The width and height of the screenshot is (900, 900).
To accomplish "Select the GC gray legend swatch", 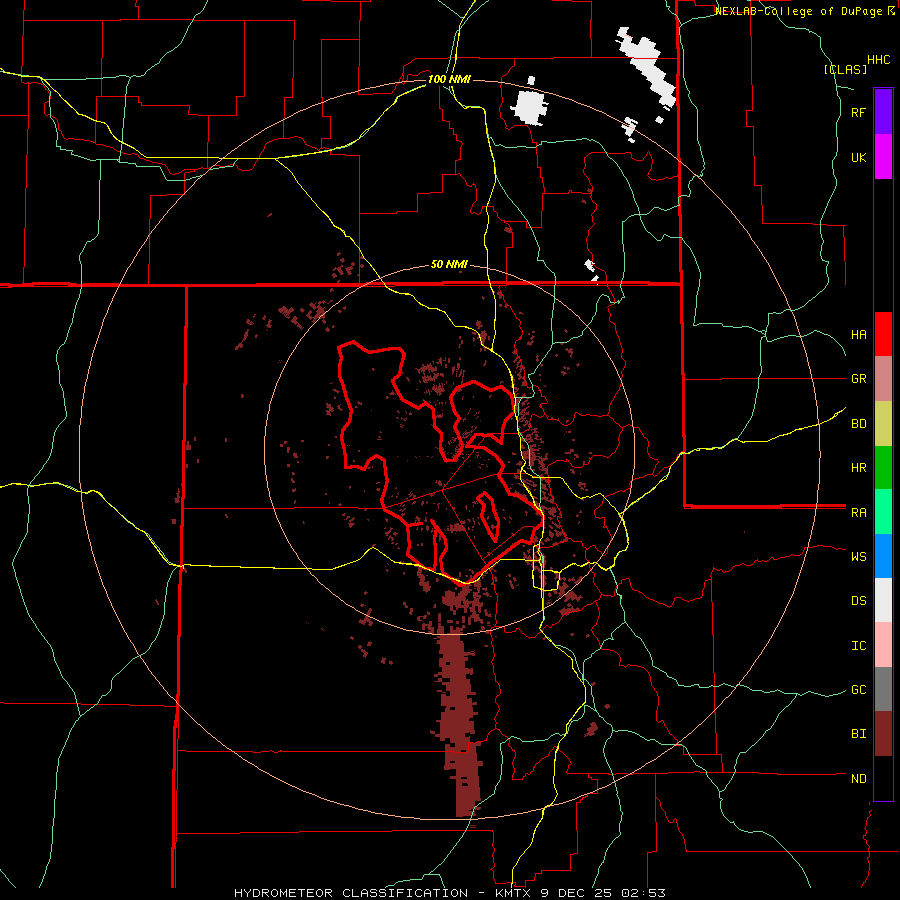I will pos(883,689).
